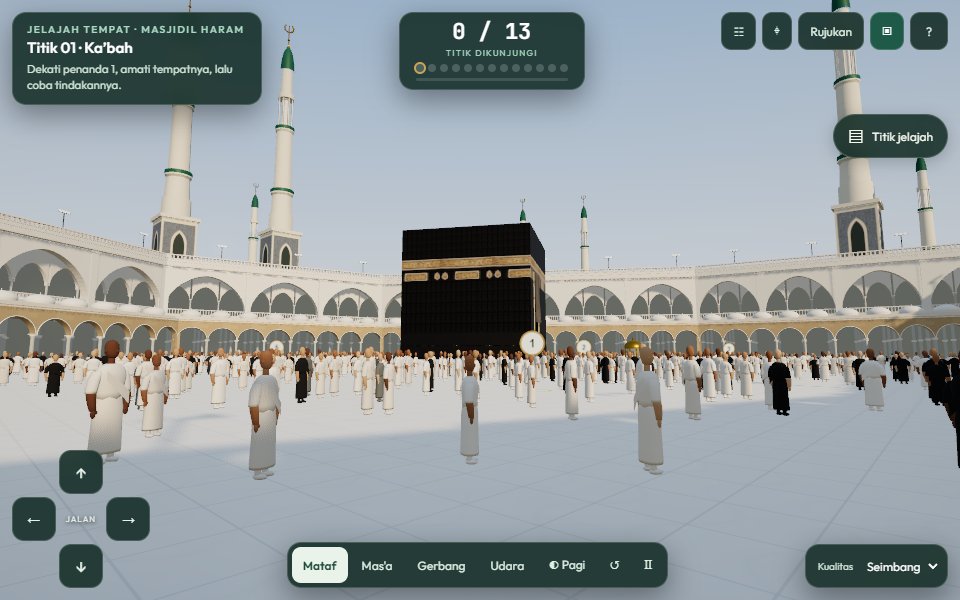Pause the scene with the pause icon
This screenshot has width=960, height=600.
coord(648,565)
